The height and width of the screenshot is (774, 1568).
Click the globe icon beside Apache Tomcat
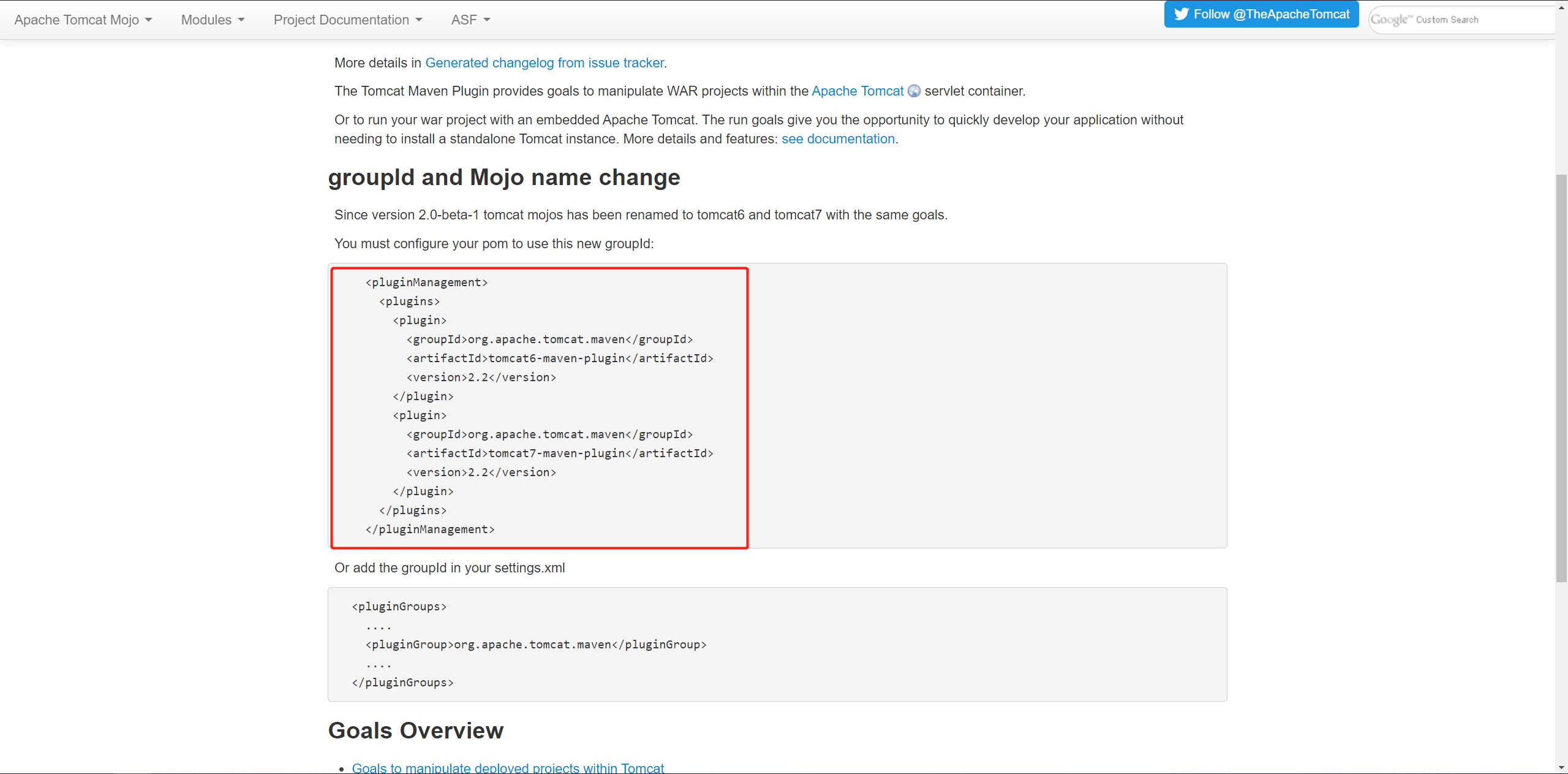914,91
